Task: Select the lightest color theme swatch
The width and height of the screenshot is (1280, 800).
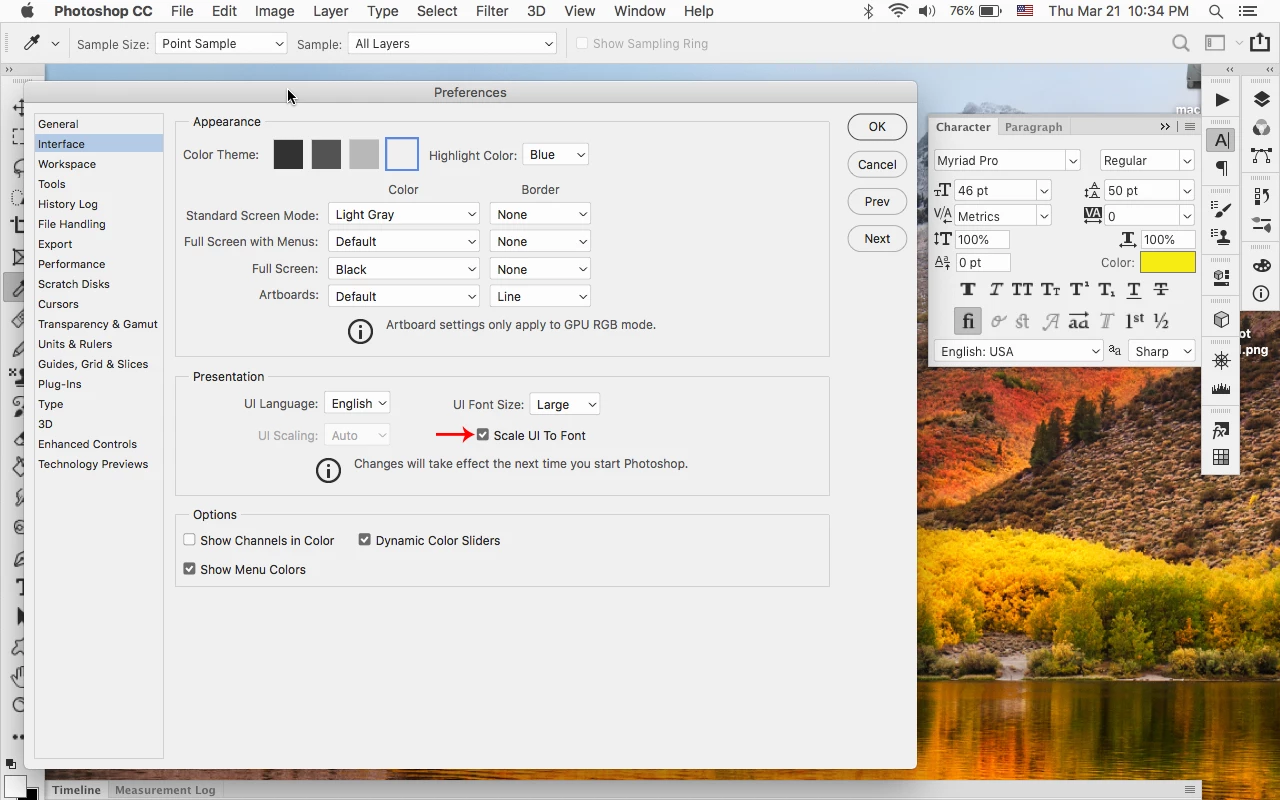Action: (x=402, y=154)
